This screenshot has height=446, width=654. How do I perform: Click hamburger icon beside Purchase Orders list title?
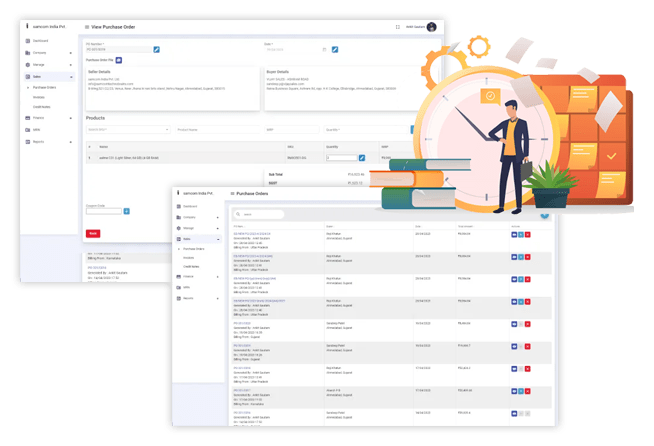click(x=233, y=193)
